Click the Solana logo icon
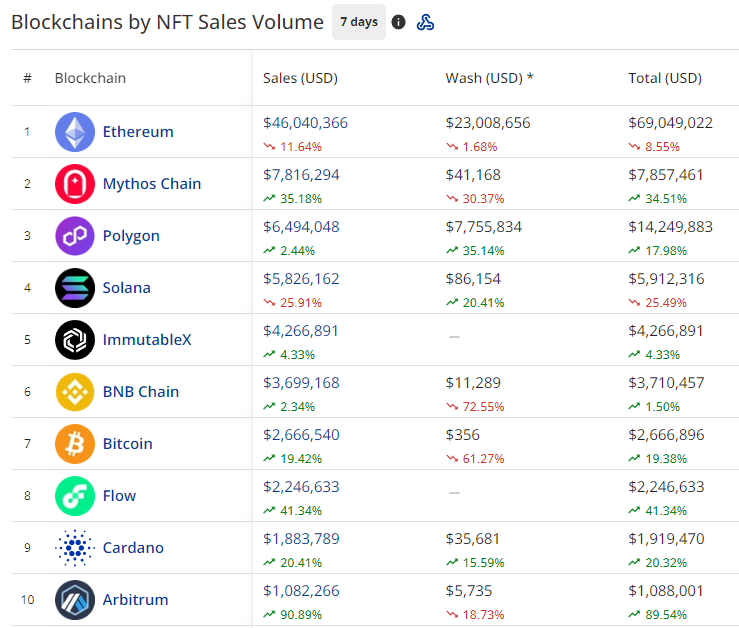Image resolution: width=739 pixels, height=628 pixels. (x=75, y=288)
